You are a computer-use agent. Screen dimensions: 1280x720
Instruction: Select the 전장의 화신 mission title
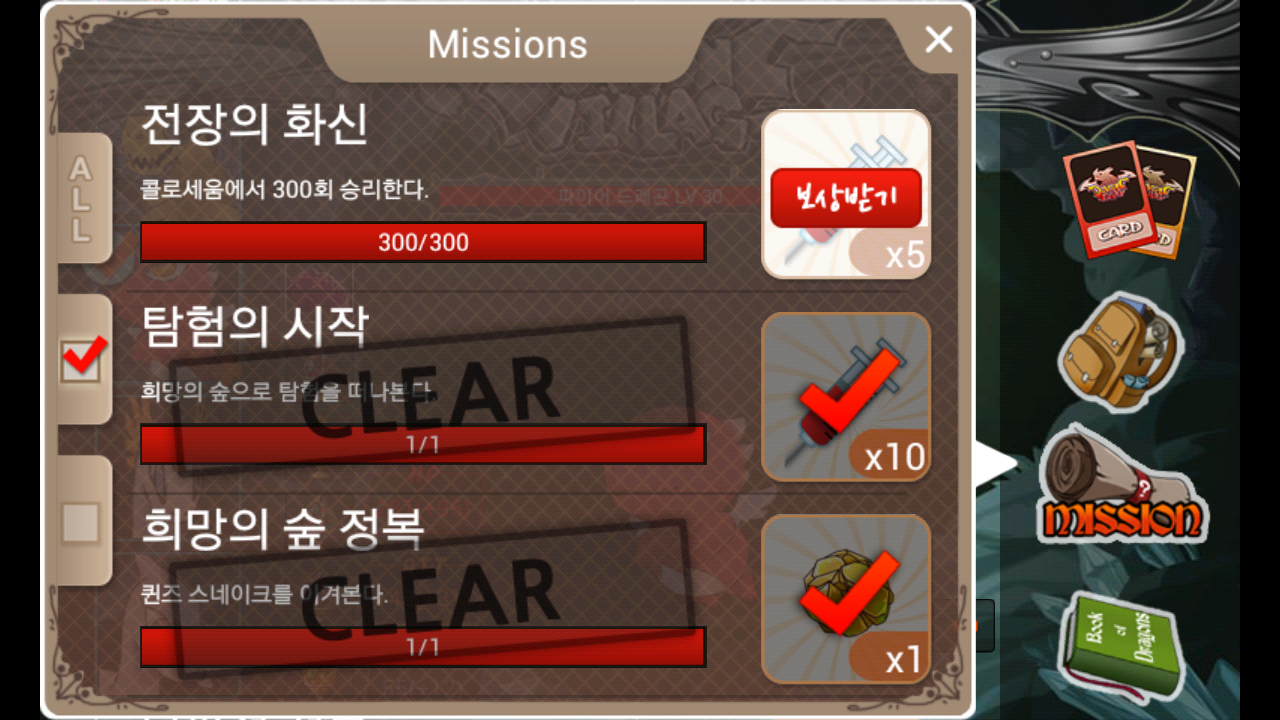click(x=255, y=125)
